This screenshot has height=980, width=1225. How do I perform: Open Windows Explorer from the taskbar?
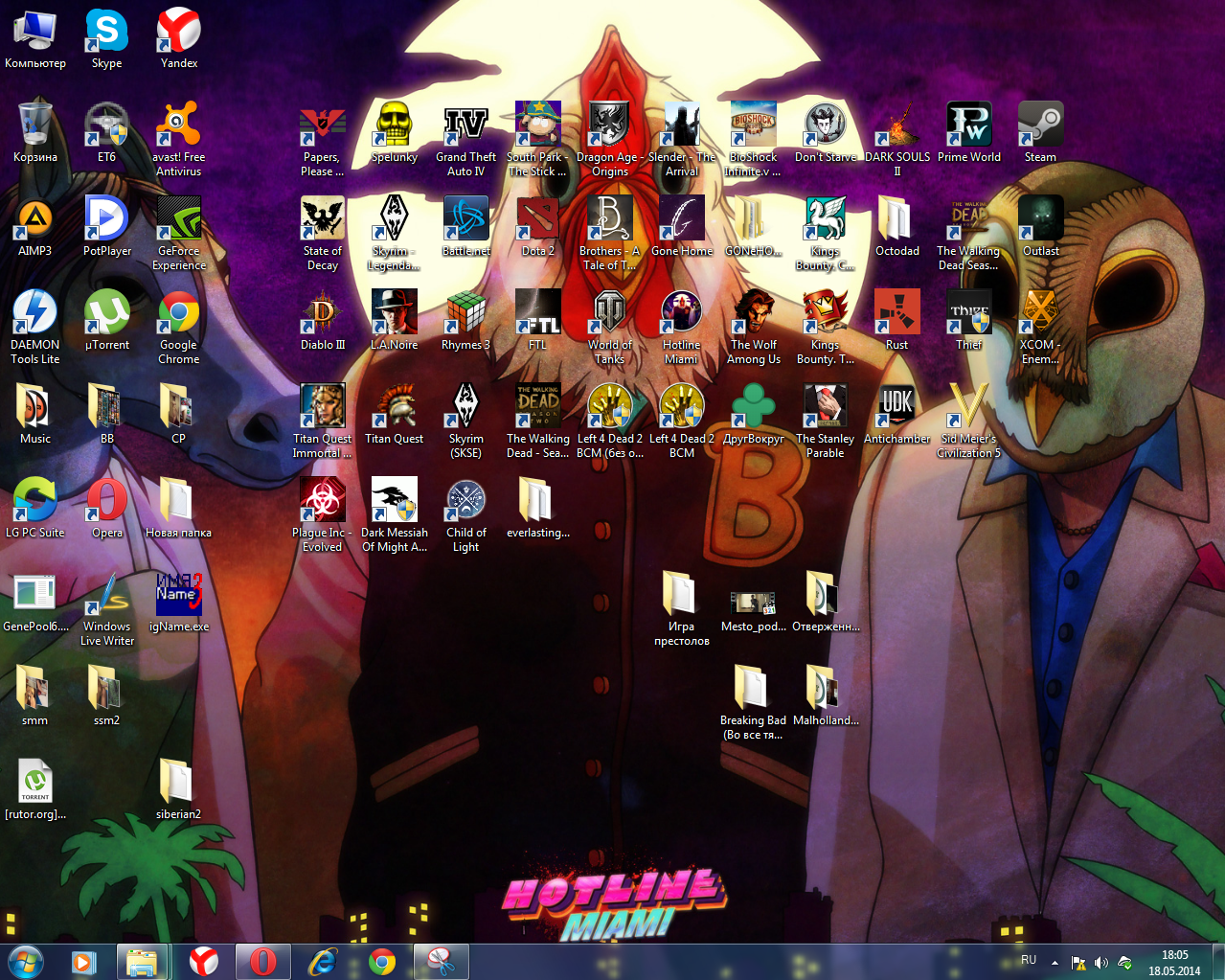[x=142, y=962]
